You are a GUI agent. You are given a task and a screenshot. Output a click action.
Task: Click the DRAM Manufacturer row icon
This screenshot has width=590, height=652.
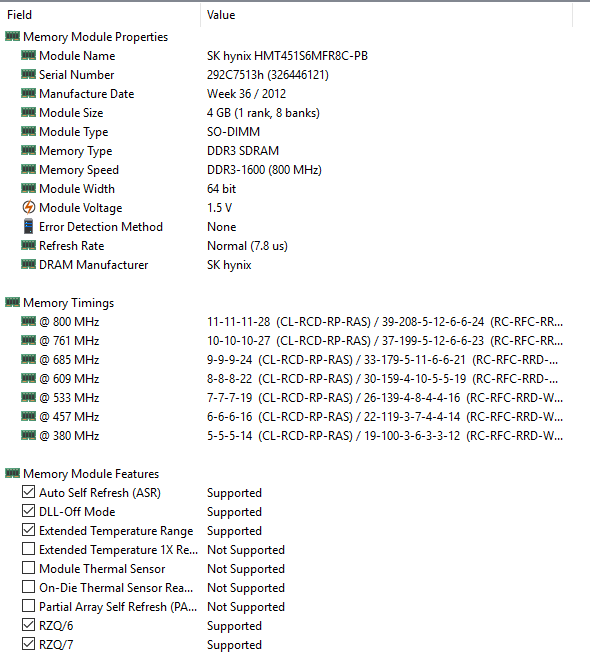pyautogui.click(x=28, y=264)
